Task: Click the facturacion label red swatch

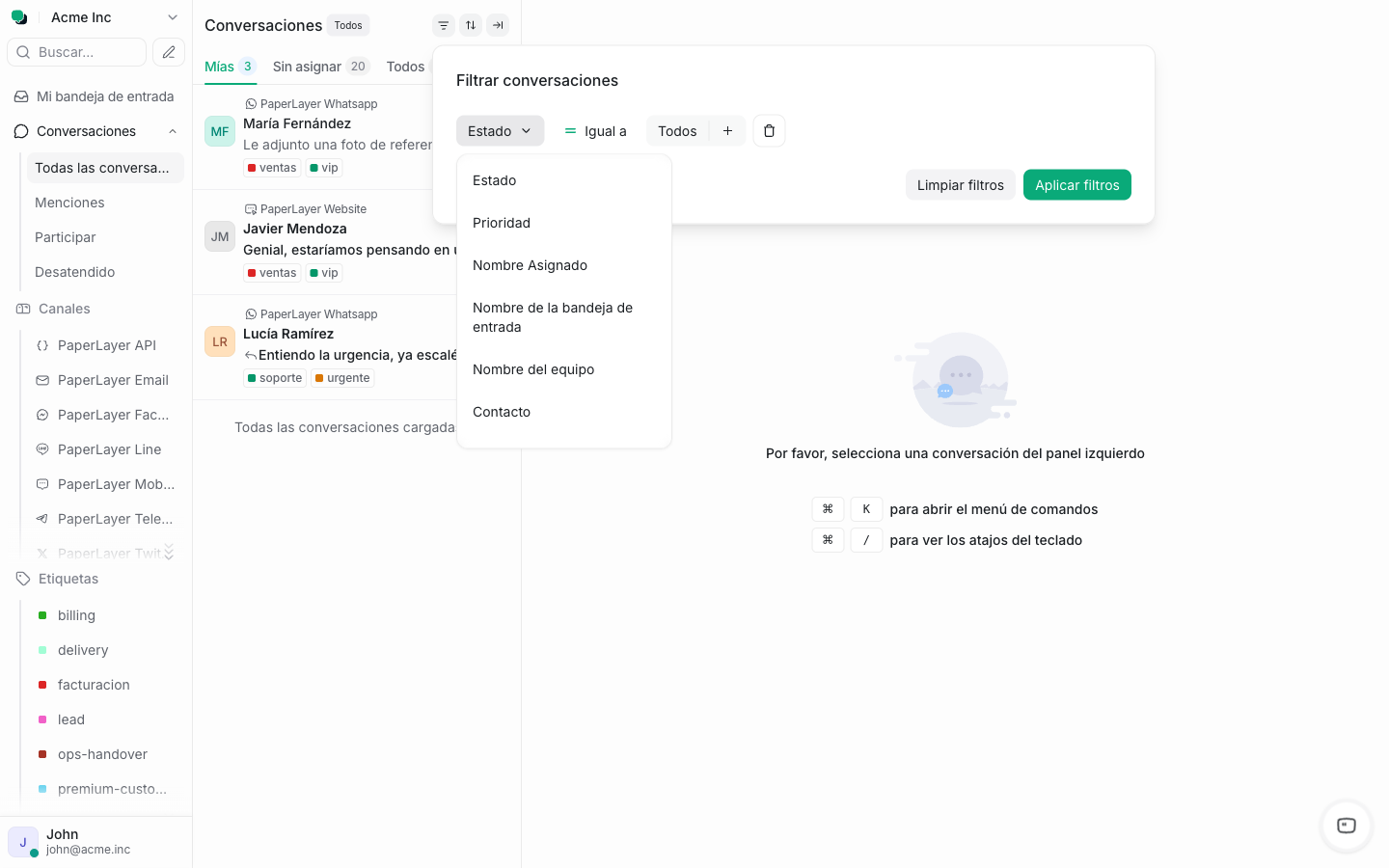Action: coord(42,685)
